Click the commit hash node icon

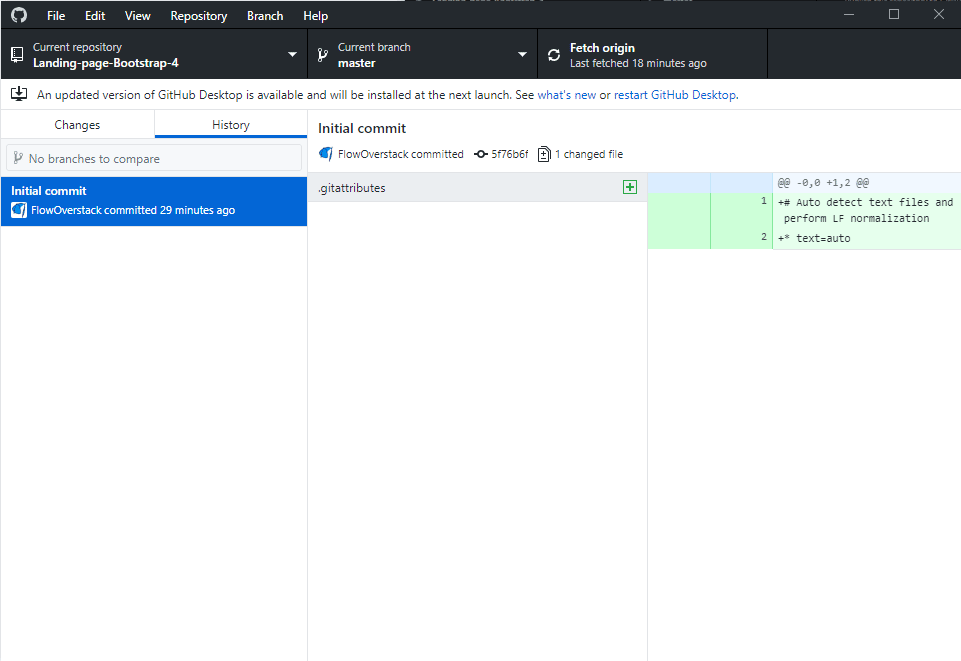click(481, 154)
